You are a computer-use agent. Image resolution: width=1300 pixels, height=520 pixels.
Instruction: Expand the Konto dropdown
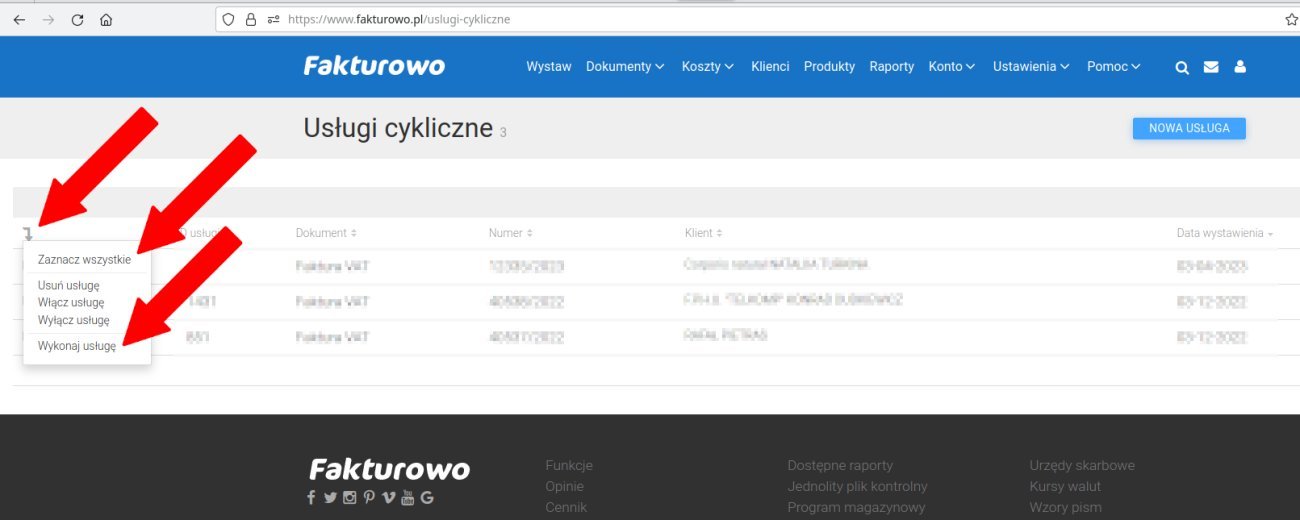click(x=952, y=66)
